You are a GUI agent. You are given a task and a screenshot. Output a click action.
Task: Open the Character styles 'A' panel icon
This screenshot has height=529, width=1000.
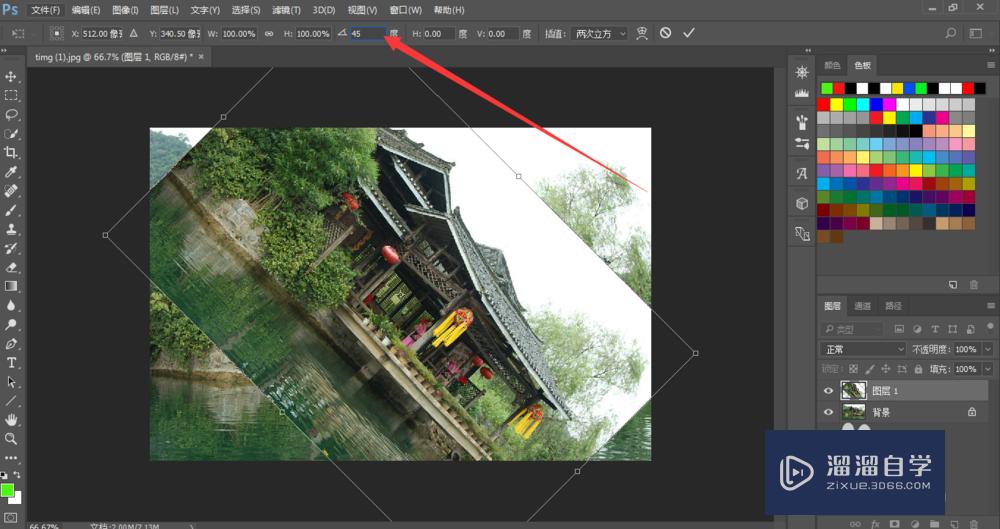click(x=802, y=173)
